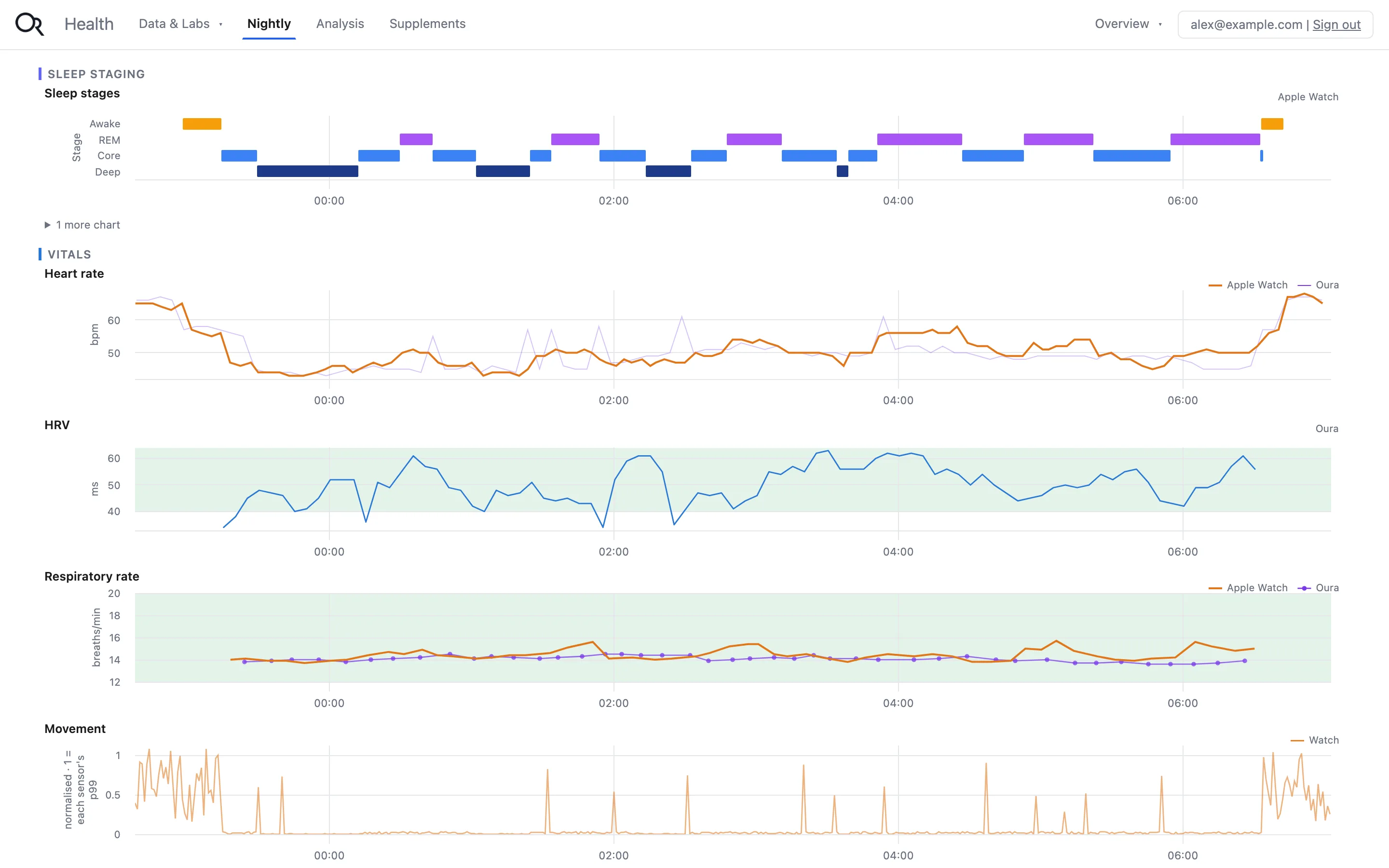
Task: Click the first orange Awake bar in Sleep stages
Action: tap(202, 124)
